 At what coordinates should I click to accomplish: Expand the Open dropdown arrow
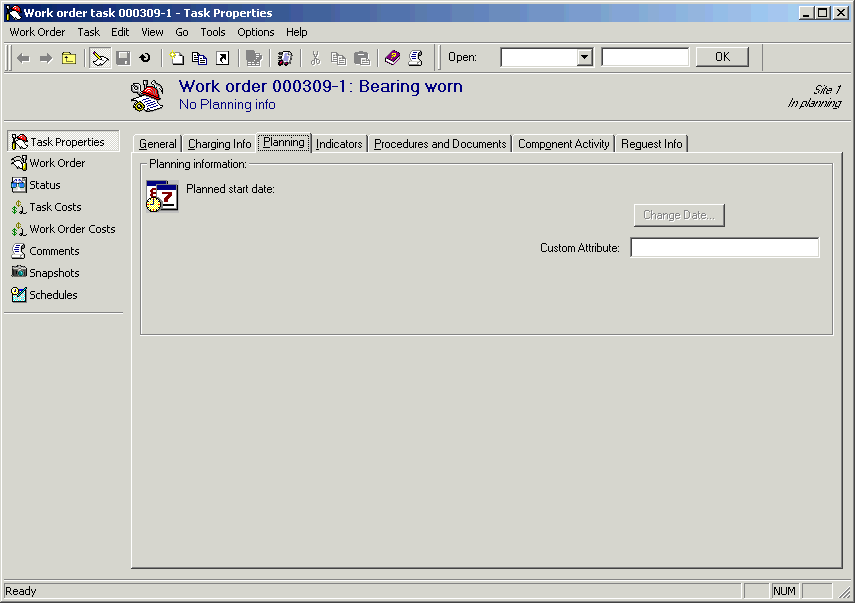(x=585, y=57)
